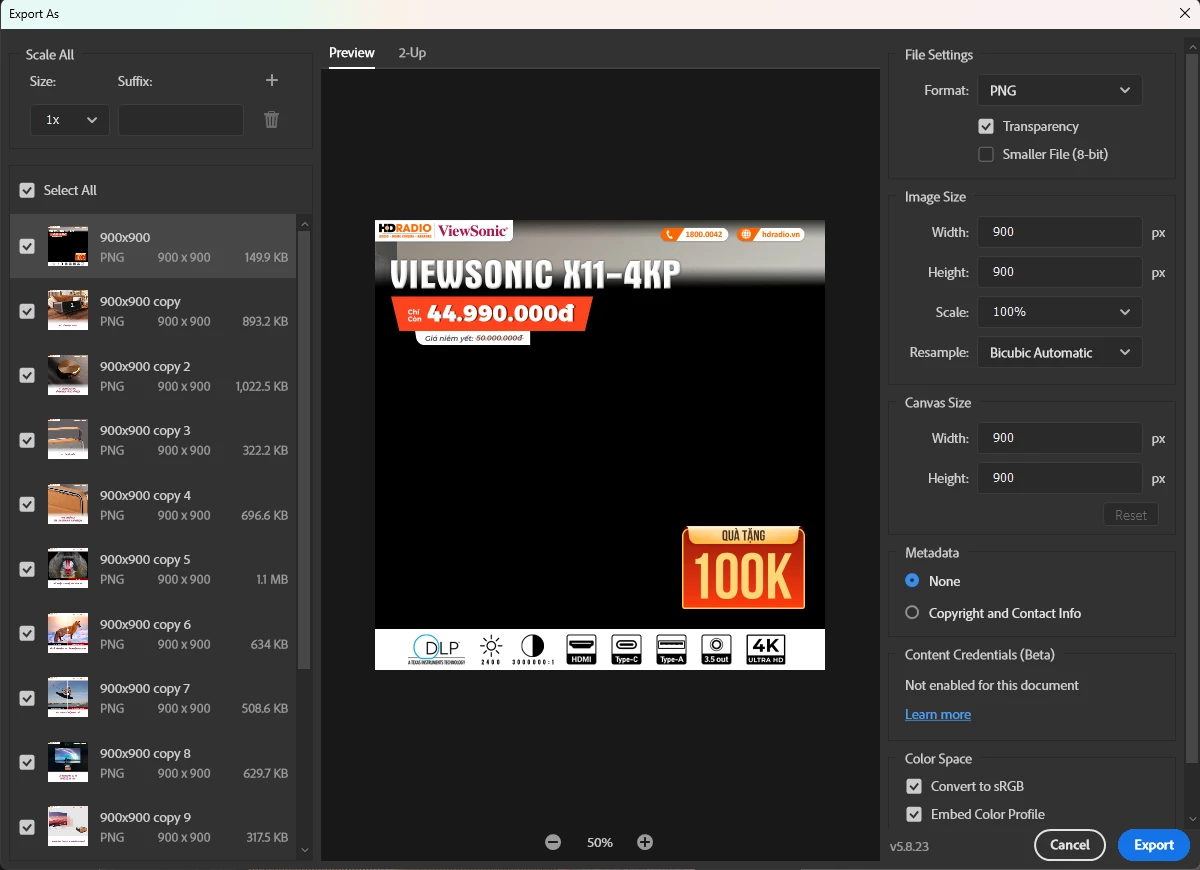The height and width of the screenshot is (870, 1200).
Task: Select the 900x900 asset thumbnail
Action: (x=68, y=246)
